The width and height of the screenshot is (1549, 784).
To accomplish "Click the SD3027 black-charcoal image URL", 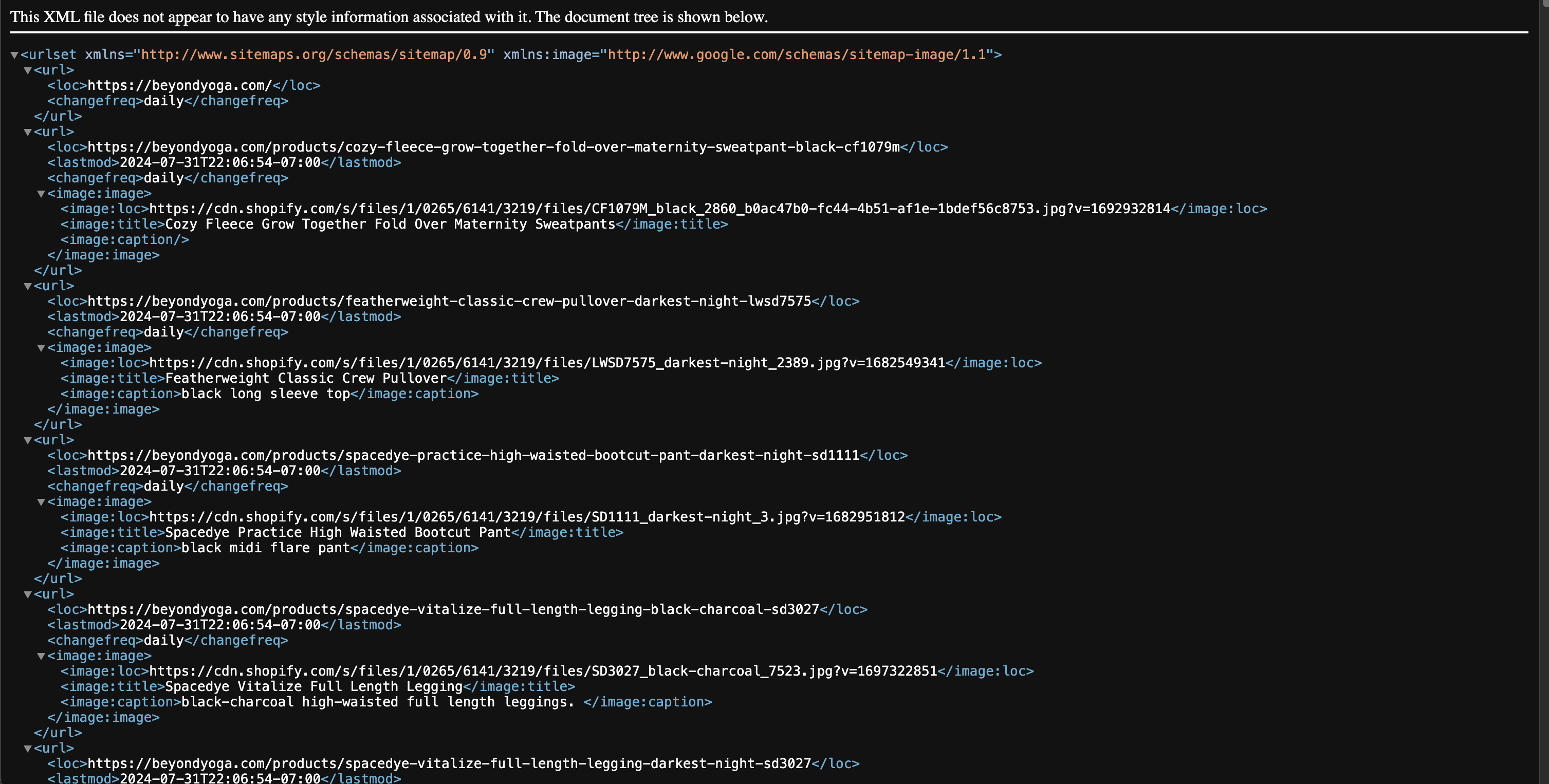I will click(x=542, y=671).
